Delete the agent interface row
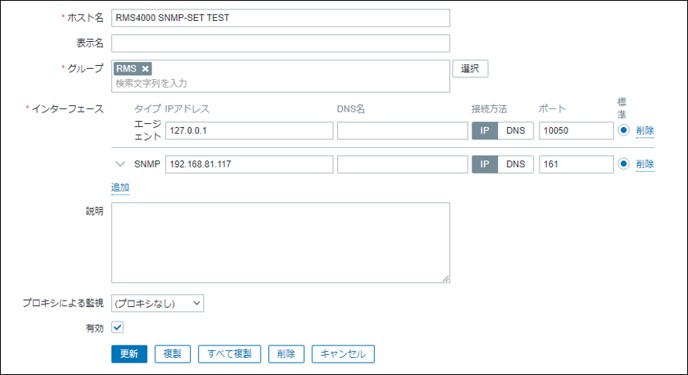Screen dimensions: 688x375 [645, 131]
